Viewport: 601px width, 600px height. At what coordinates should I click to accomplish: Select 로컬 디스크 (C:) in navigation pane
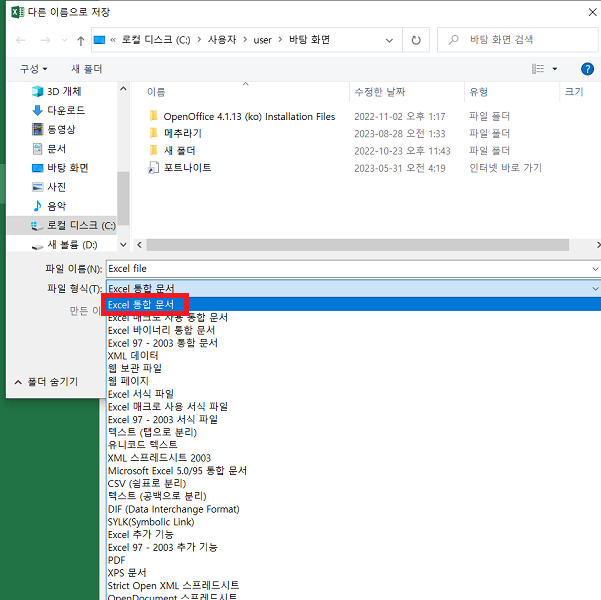(x=62, y=225)
